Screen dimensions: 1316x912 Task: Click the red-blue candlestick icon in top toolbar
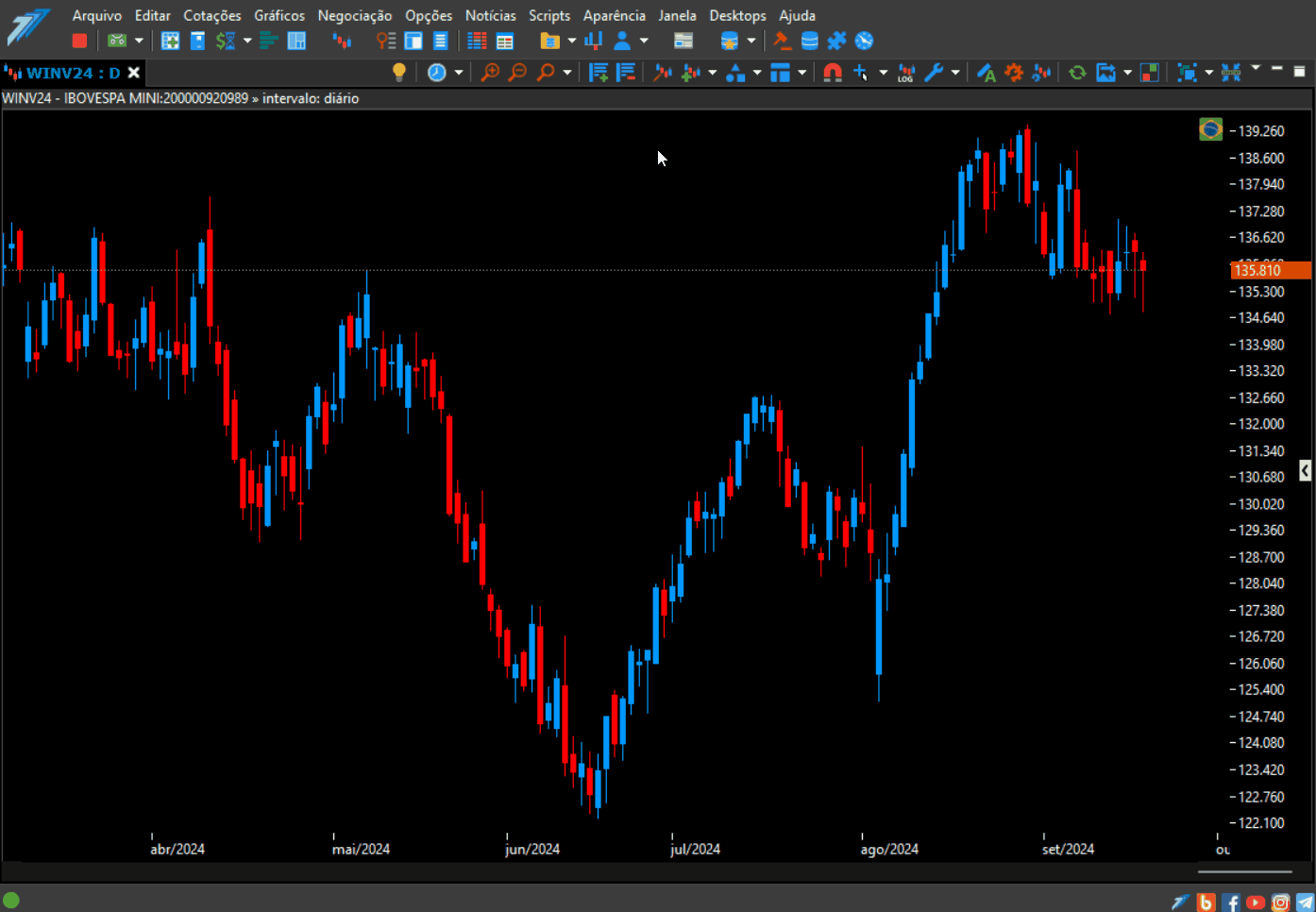point(342,41)
